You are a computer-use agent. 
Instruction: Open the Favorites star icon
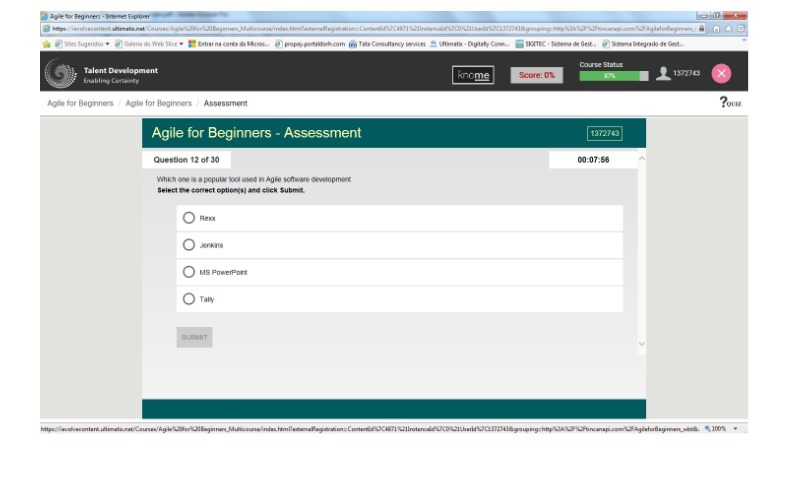728,29
